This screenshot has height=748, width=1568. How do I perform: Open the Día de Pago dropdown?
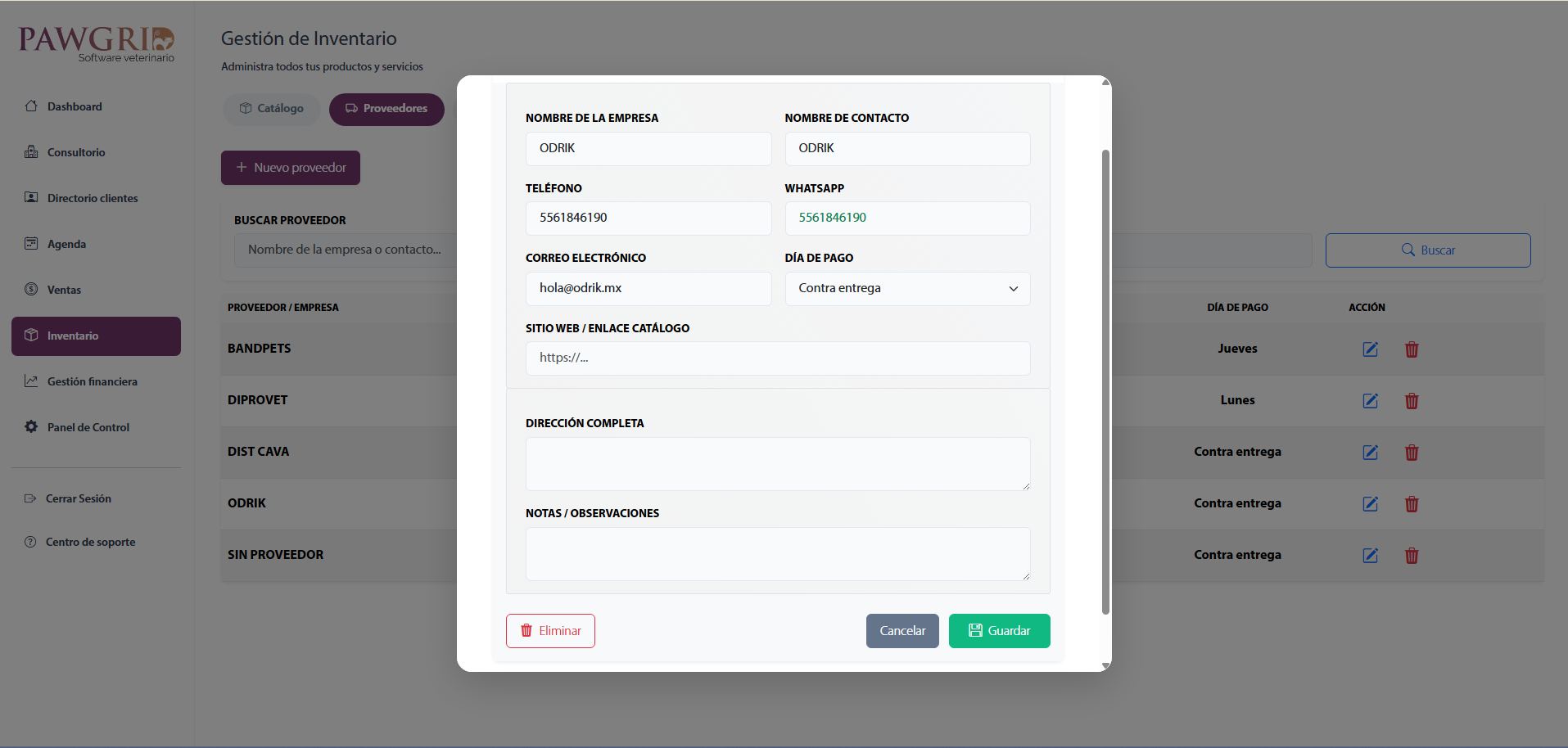(907, 289)
